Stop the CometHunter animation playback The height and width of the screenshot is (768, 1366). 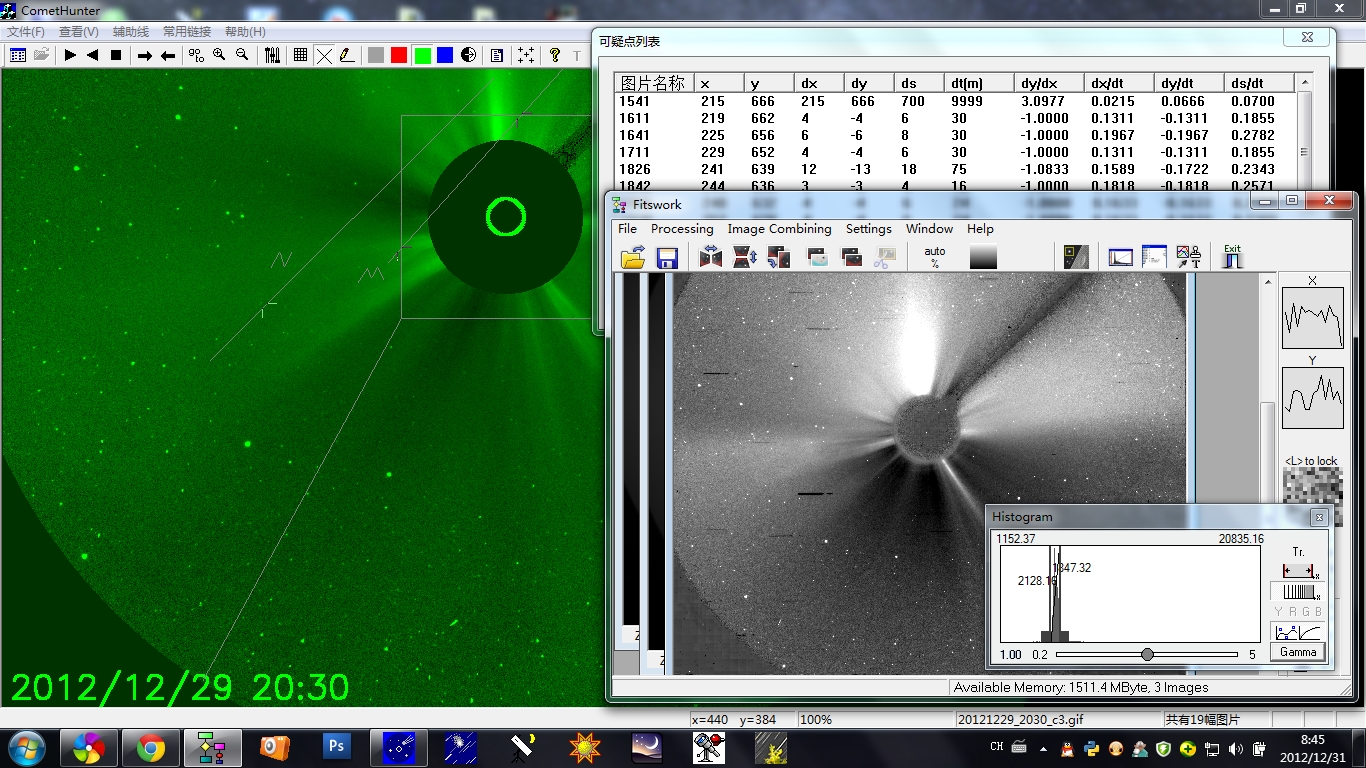115,55
